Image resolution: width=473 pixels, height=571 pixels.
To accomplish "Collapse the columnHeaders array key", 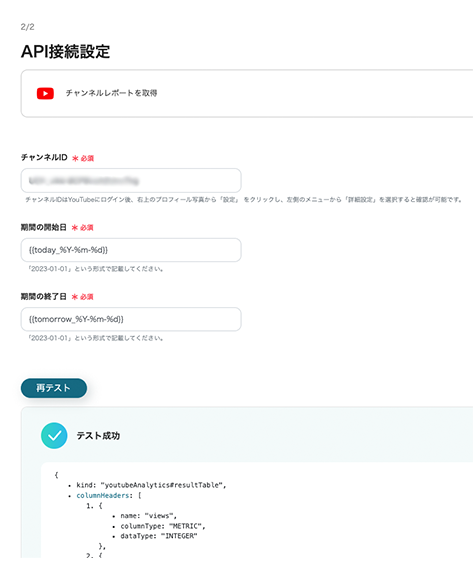I will coord(103,495).
